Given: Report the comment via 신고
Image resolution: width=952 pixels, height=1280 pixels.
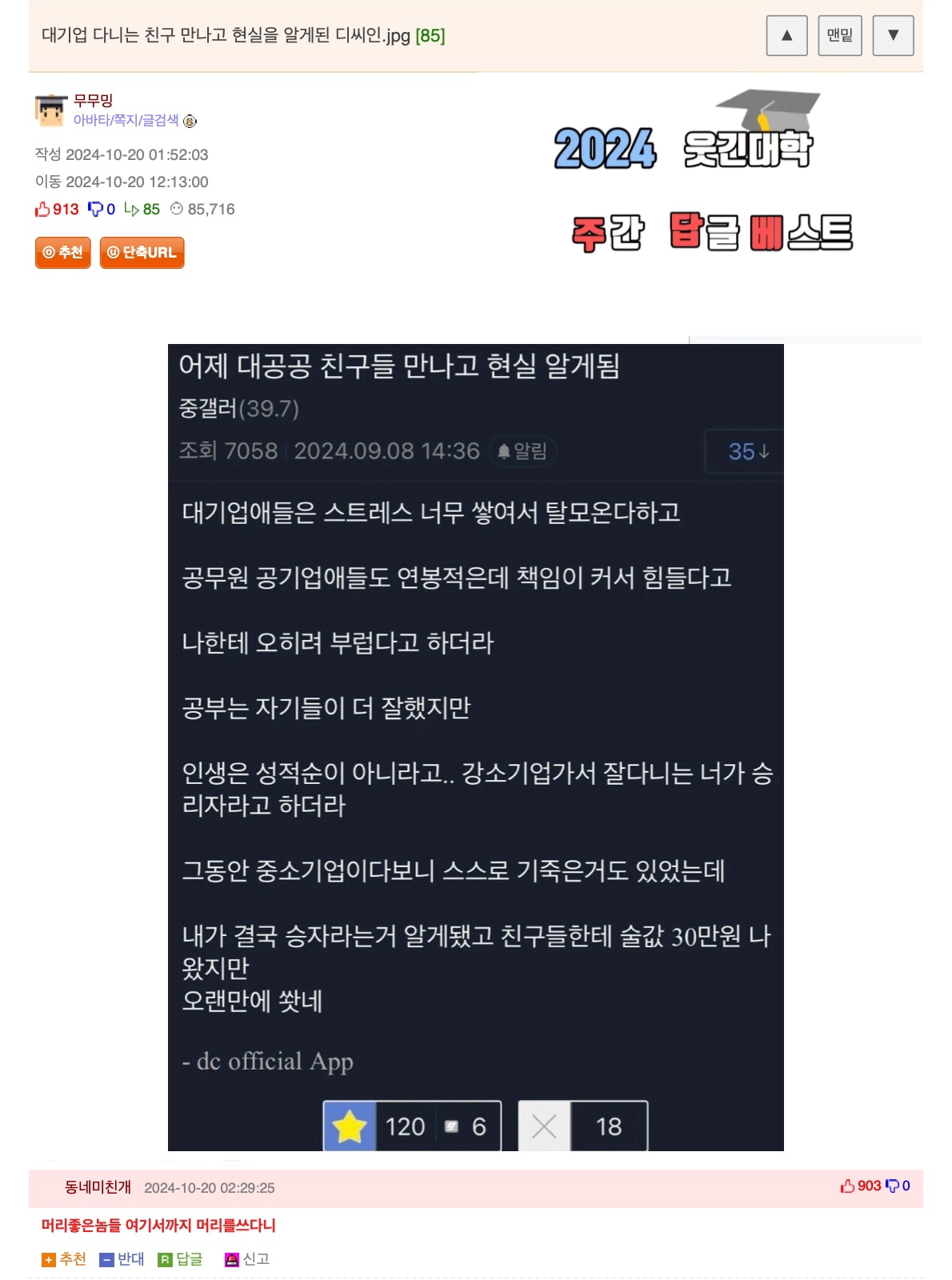Looking at the screenshot, I should tap(247, 1259).
